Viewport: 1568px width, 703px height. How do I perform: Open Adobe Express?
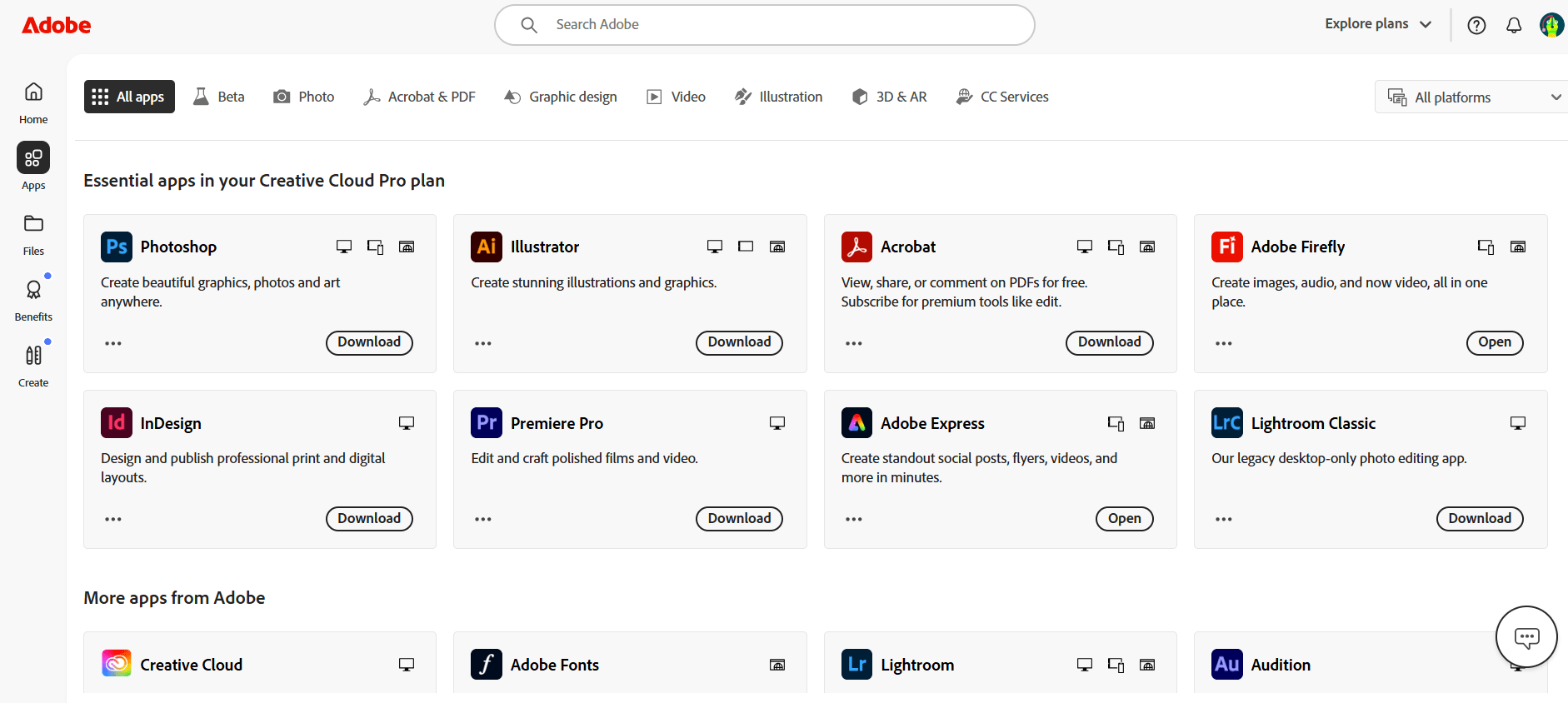1125,518
